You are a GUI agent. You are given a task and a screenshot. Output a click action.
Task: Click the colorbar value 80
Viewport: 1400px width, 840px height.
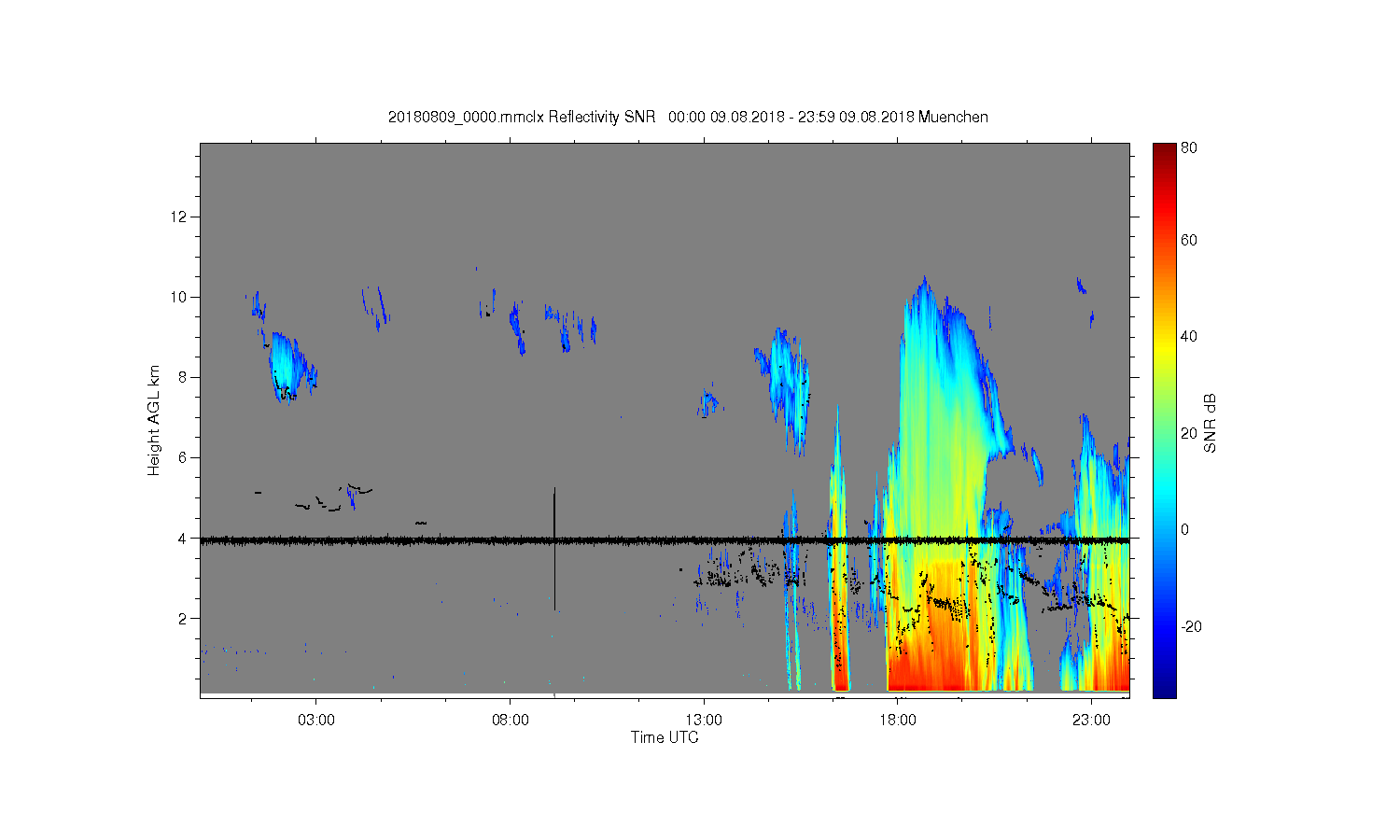1189,147
